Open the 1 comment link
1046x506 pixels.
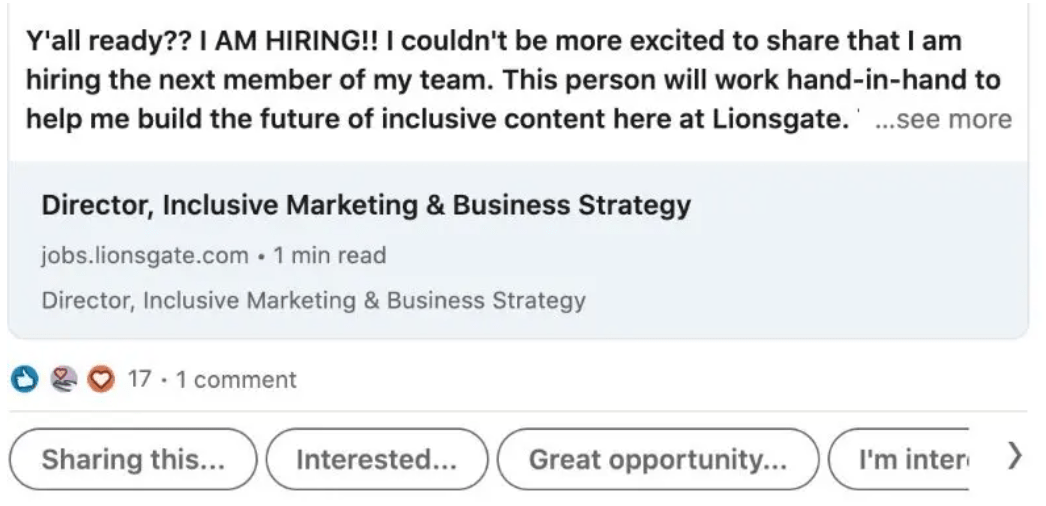tap(236, 380)
